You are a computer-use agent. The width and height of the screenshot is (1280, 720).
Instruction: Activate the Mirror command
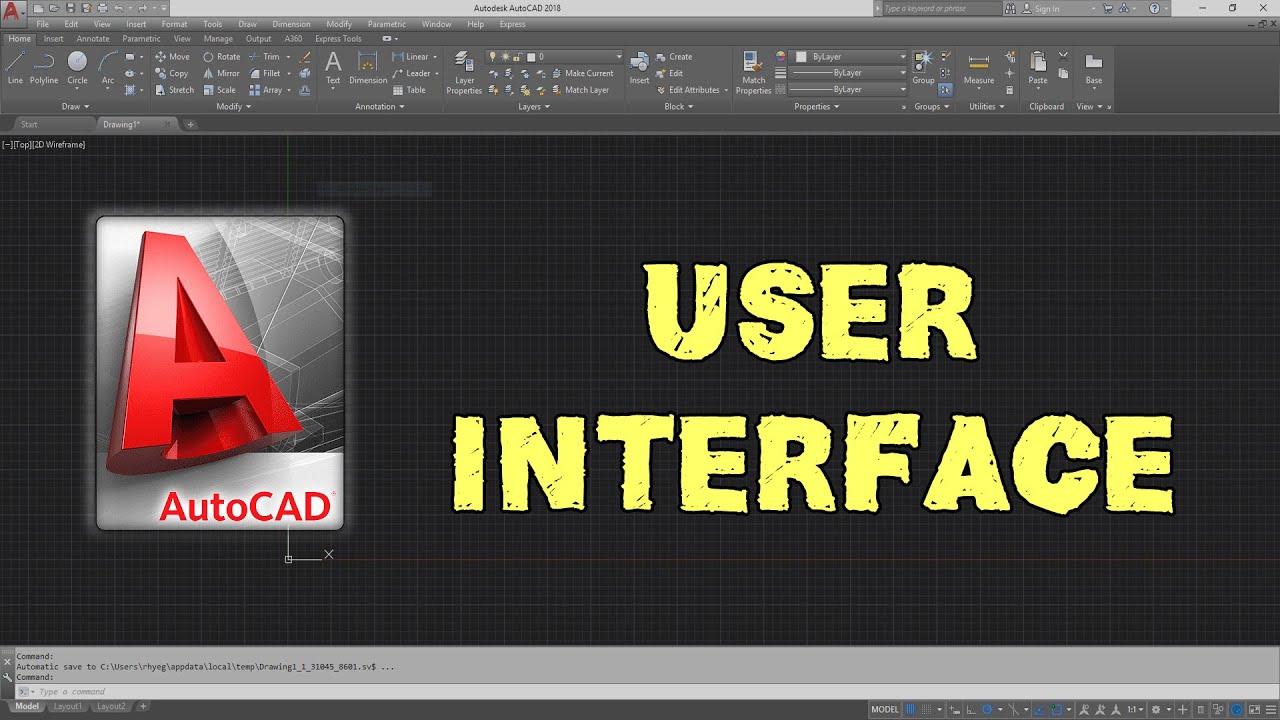tap(221, 73)
